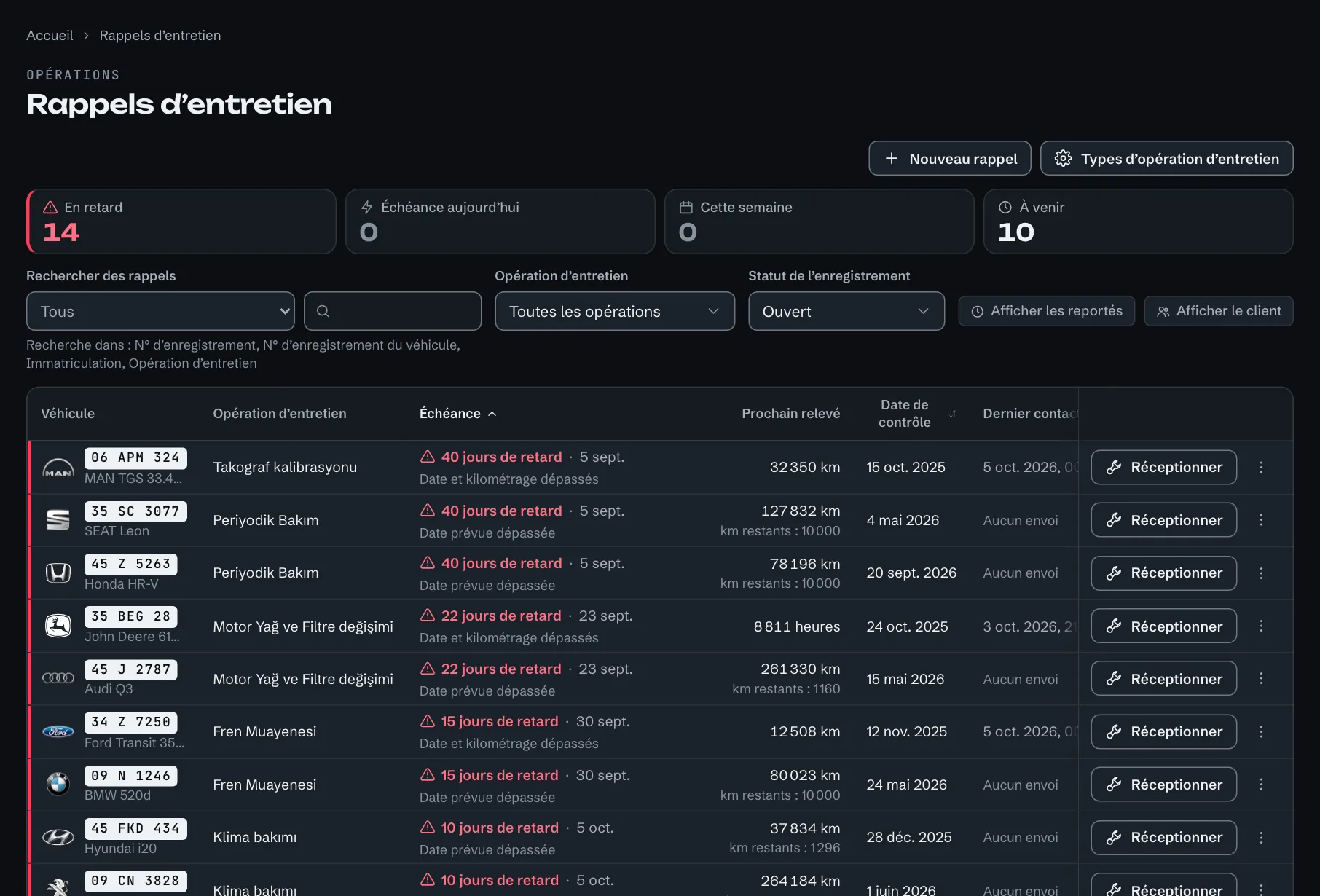Open more options for 45 Z 5263 row
1320x896 pixels.
point(1261,573)
